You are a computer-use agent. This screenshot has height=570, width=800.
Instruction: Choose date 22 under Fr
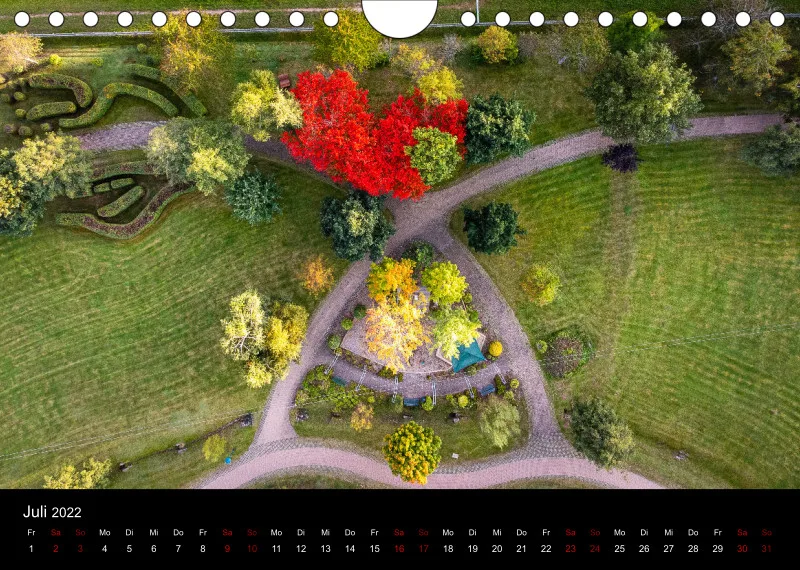coord(546,549)
